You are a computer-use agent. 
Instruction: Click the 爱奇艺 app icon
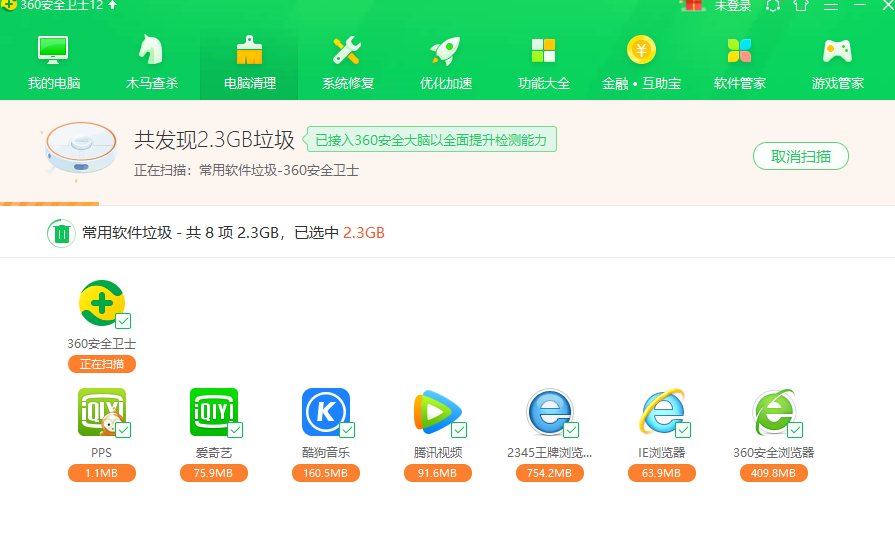[213, 412]
